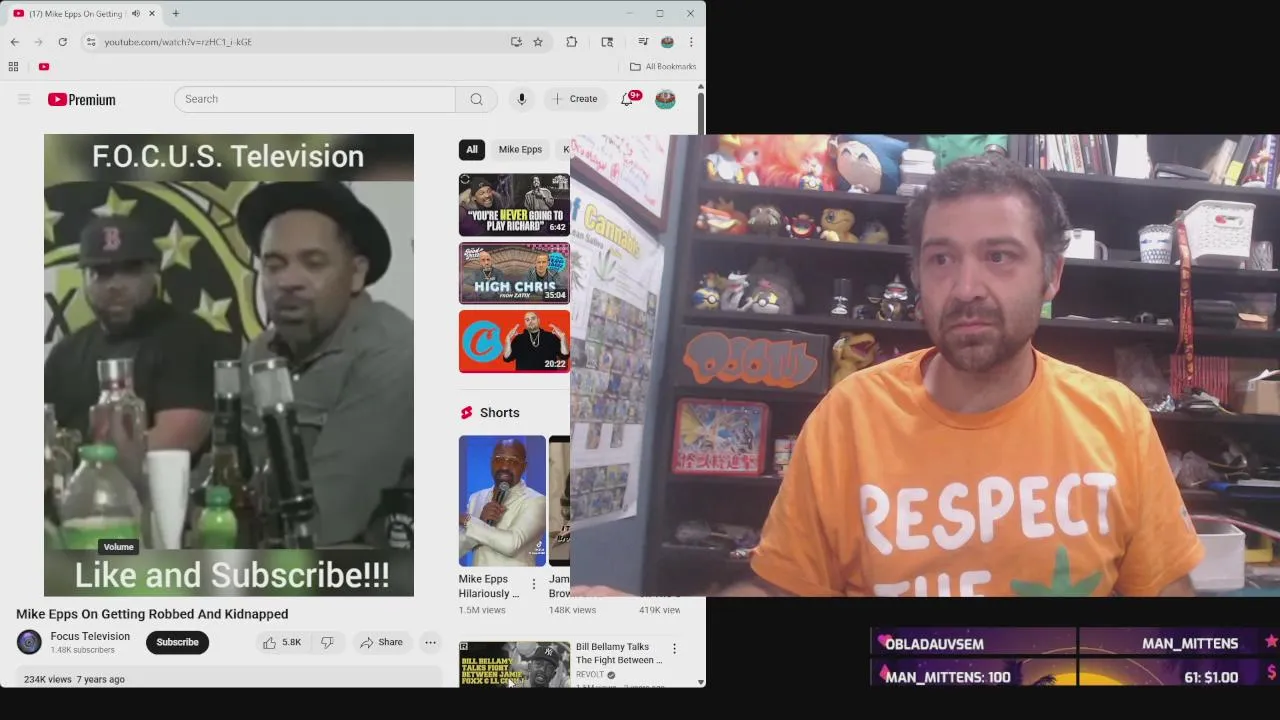Click the address bar URL
This screenshot has width=1280, height=720.
[x=178, y=42]
